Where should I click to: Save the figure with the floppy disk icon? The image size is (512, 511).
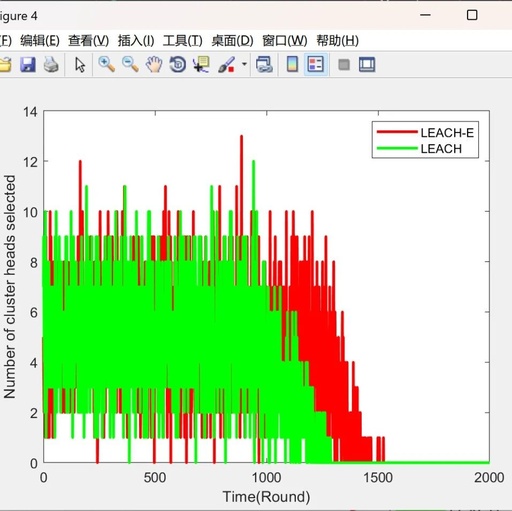click(28, 64)
